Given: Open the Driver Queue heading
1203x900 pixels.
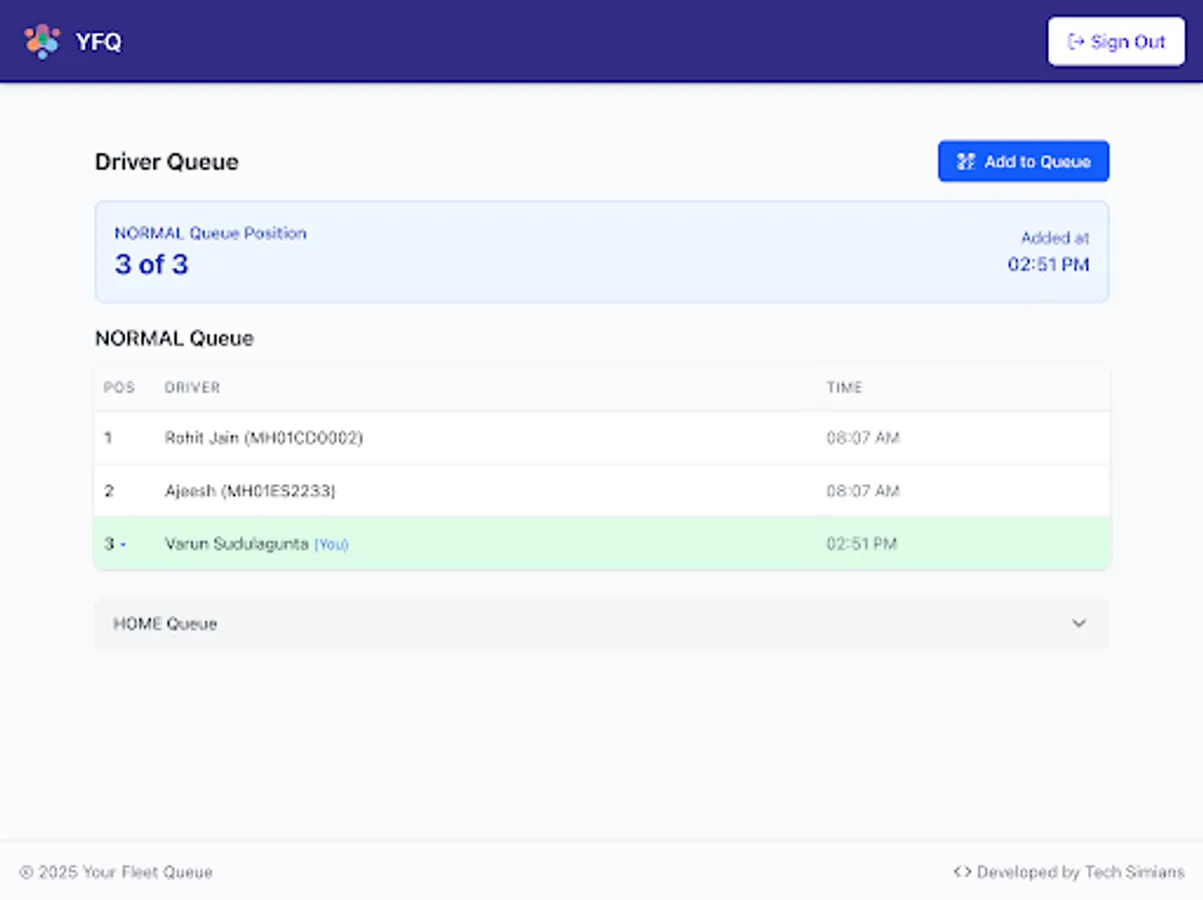Looking at the screenshot, I should [166, 161].
